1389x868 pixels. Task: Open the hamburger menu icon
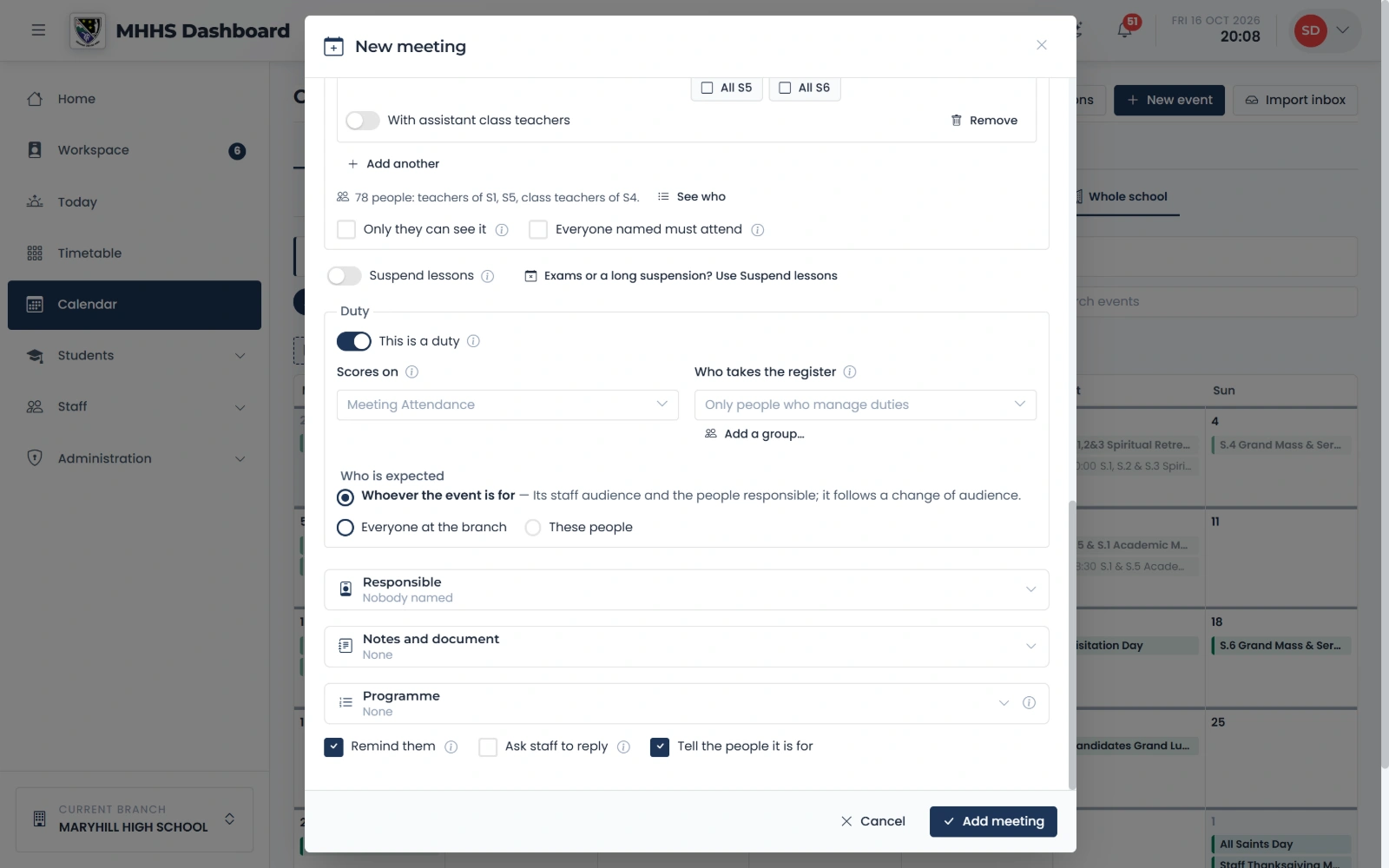[x=38, y=30]
